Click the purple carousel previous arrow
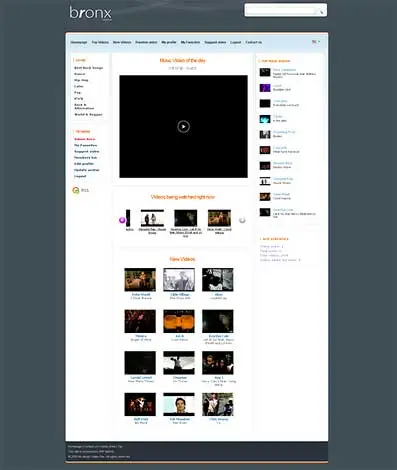Image resolution: width=397 pixels, height=470 pixels. tap(122, 220)
